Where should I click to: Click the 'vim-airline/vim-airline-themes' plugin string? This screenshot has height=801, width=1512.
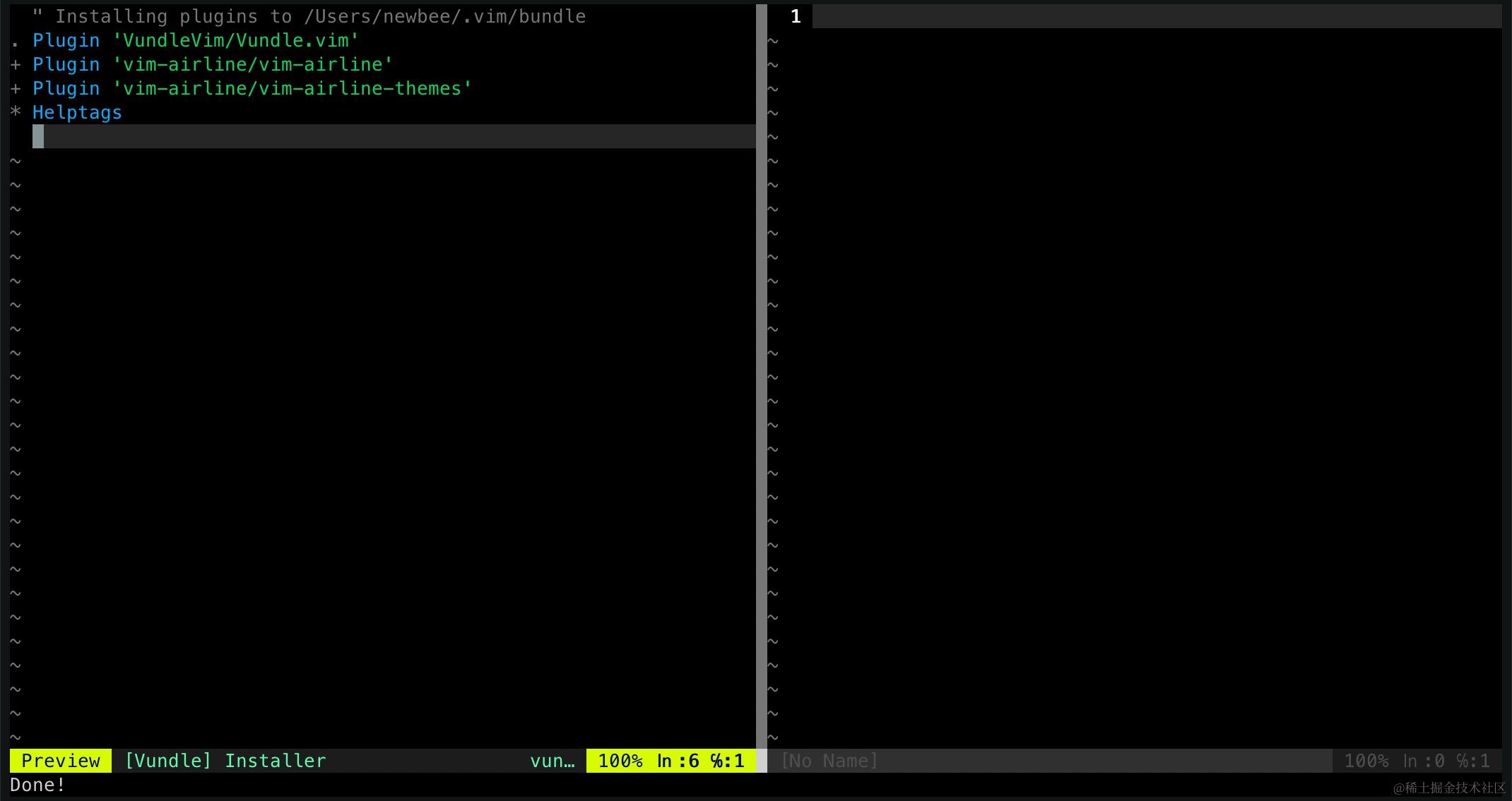pyautogui.click(x=292, y=88)
